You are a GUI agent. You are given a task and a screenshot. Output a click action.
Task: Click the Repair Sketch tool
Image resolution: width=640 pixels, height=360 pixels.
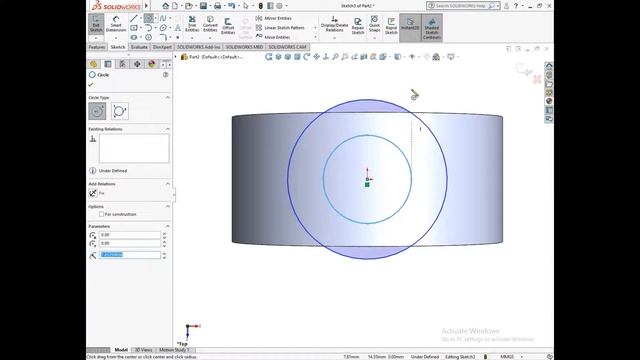click(358, 26)
